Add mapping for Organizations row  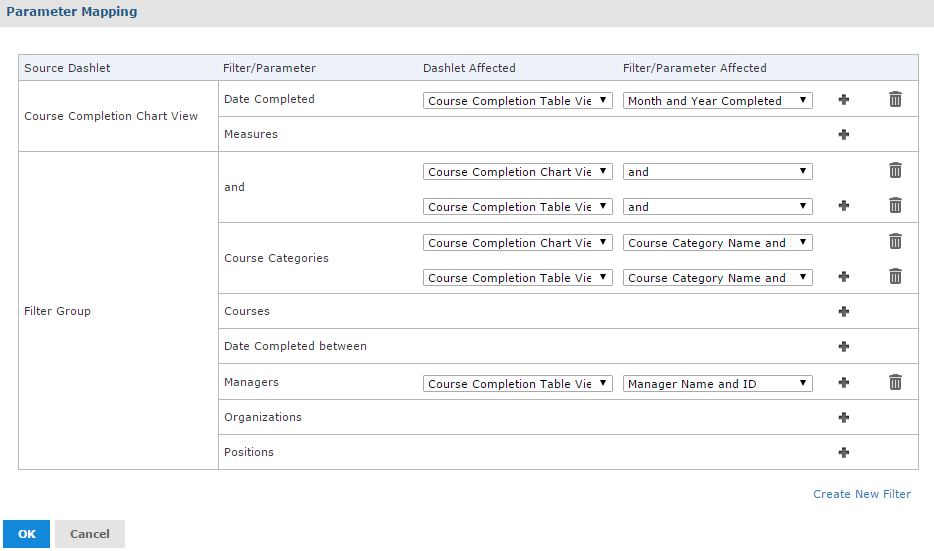pos(843,418)
